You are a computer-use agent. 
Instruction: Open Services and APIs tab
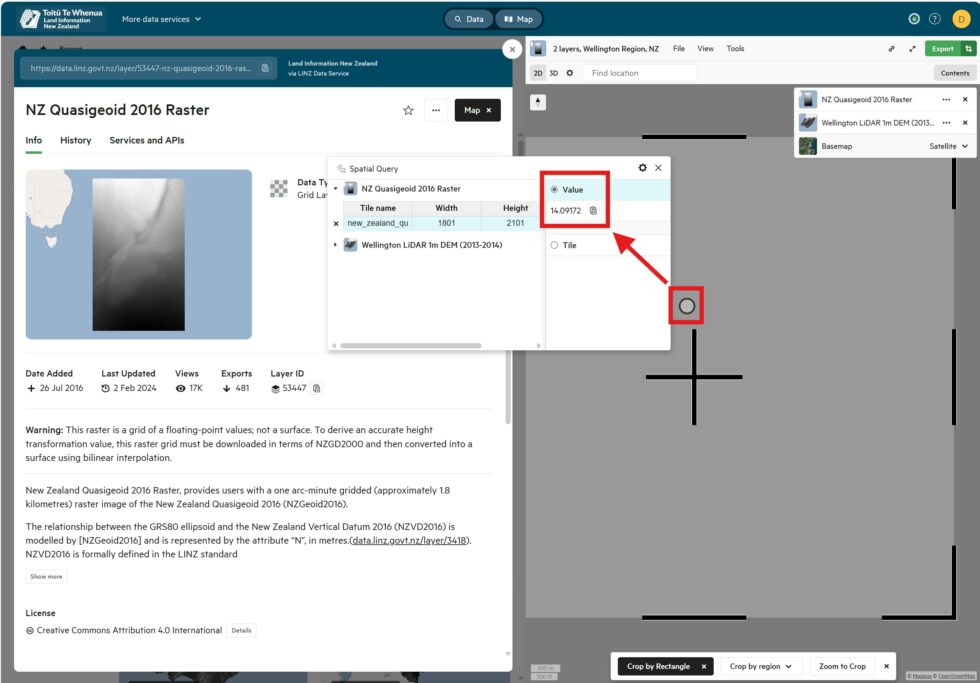pos(147,140)
